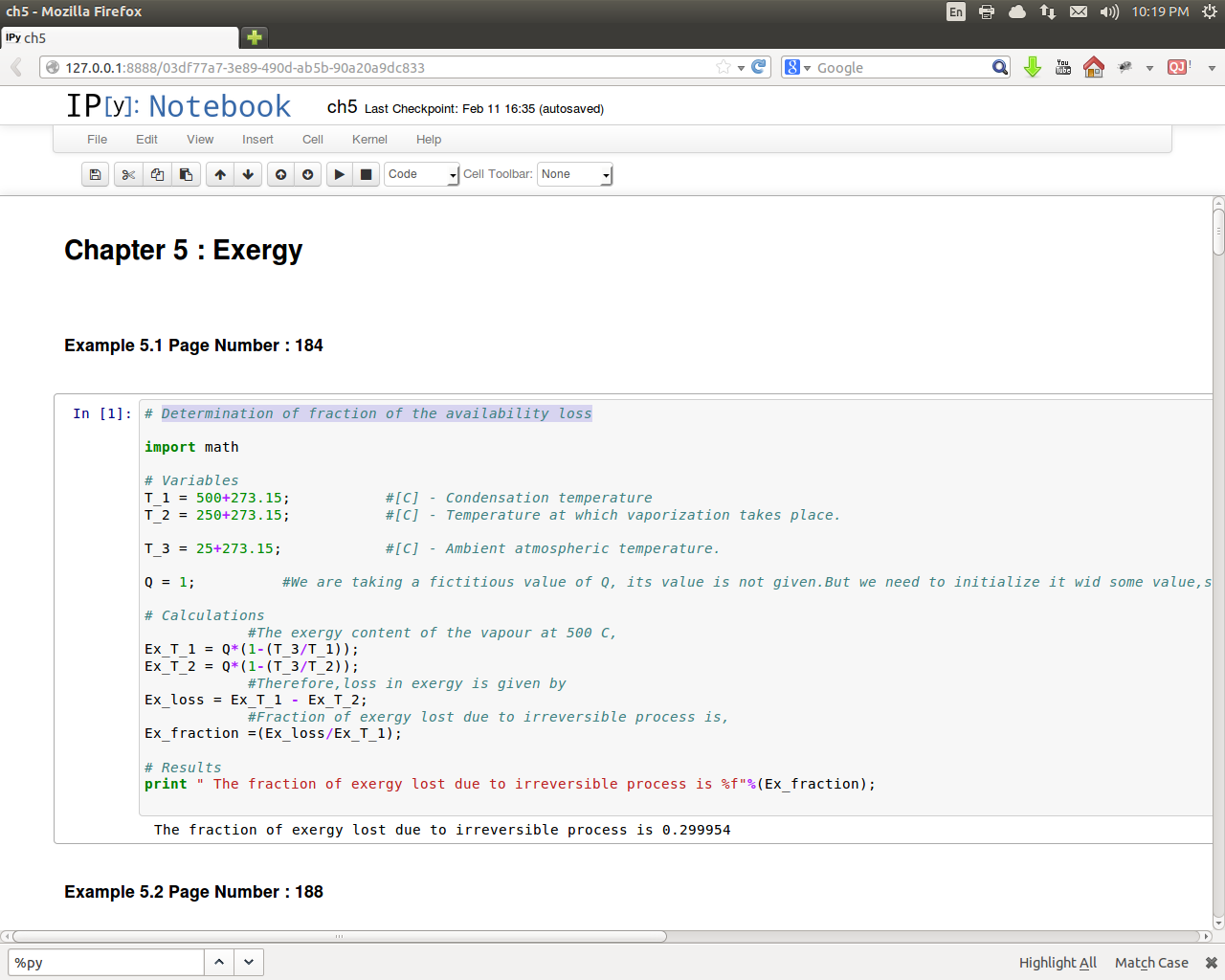Image resolution: width=1225 pixels, height=980 pixels.
Task: Click the save notebook icon
Action: (95, 174)
